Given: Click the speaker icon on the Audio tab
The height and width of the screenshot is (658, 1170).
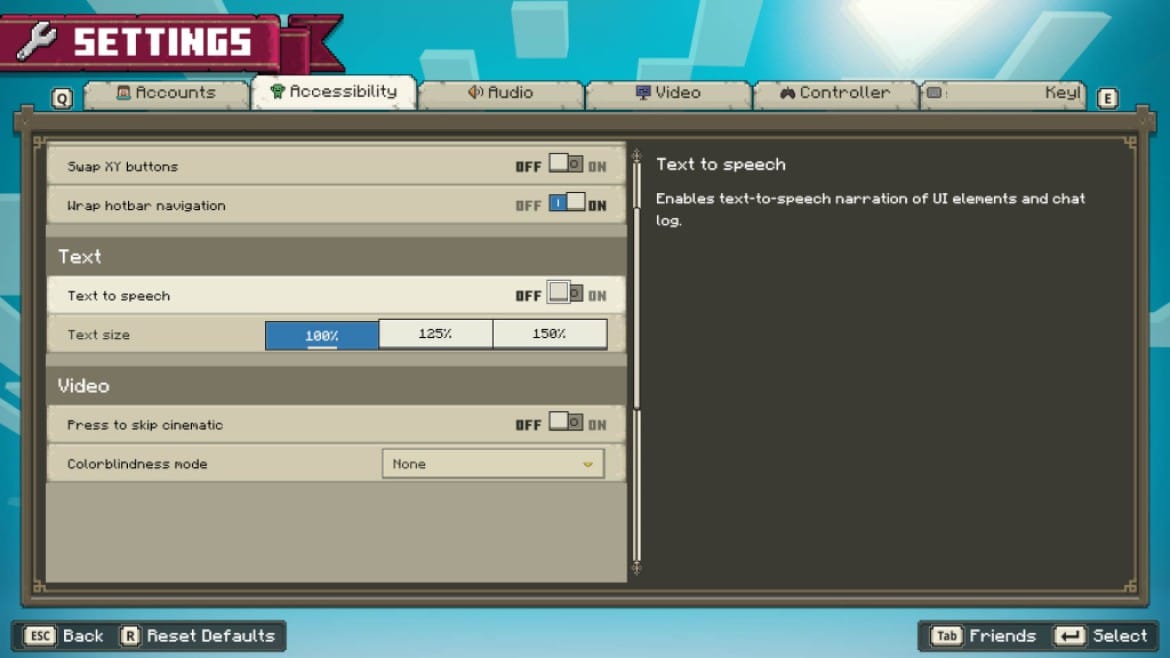Looking at the screenshot, I should coord(474,92).
